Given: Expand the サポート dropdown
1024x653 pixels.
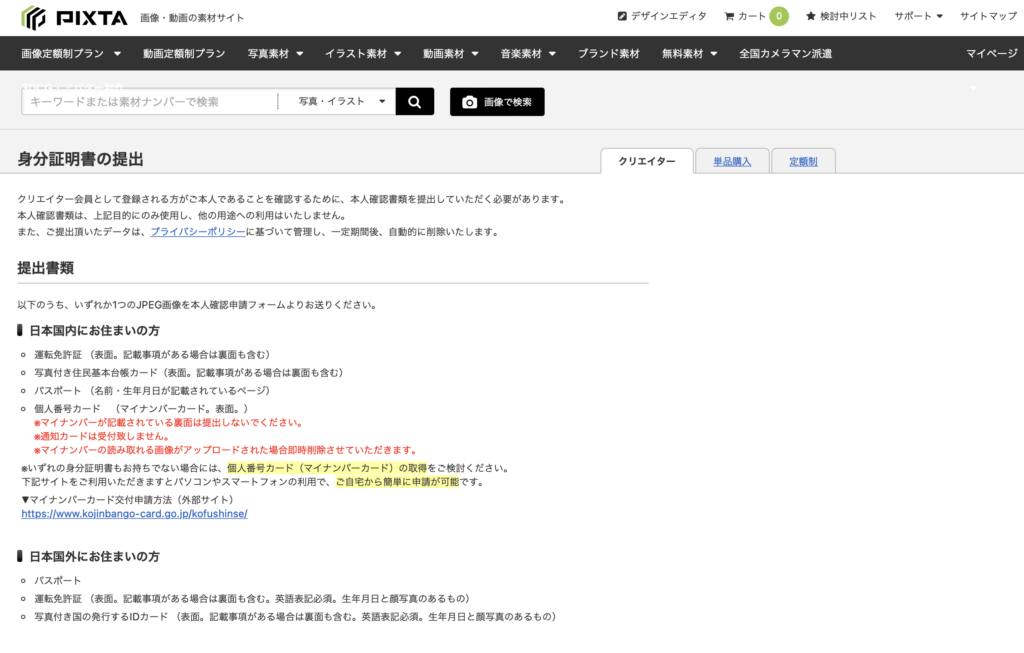Looking at the screenshot, I should click(915, 16).
